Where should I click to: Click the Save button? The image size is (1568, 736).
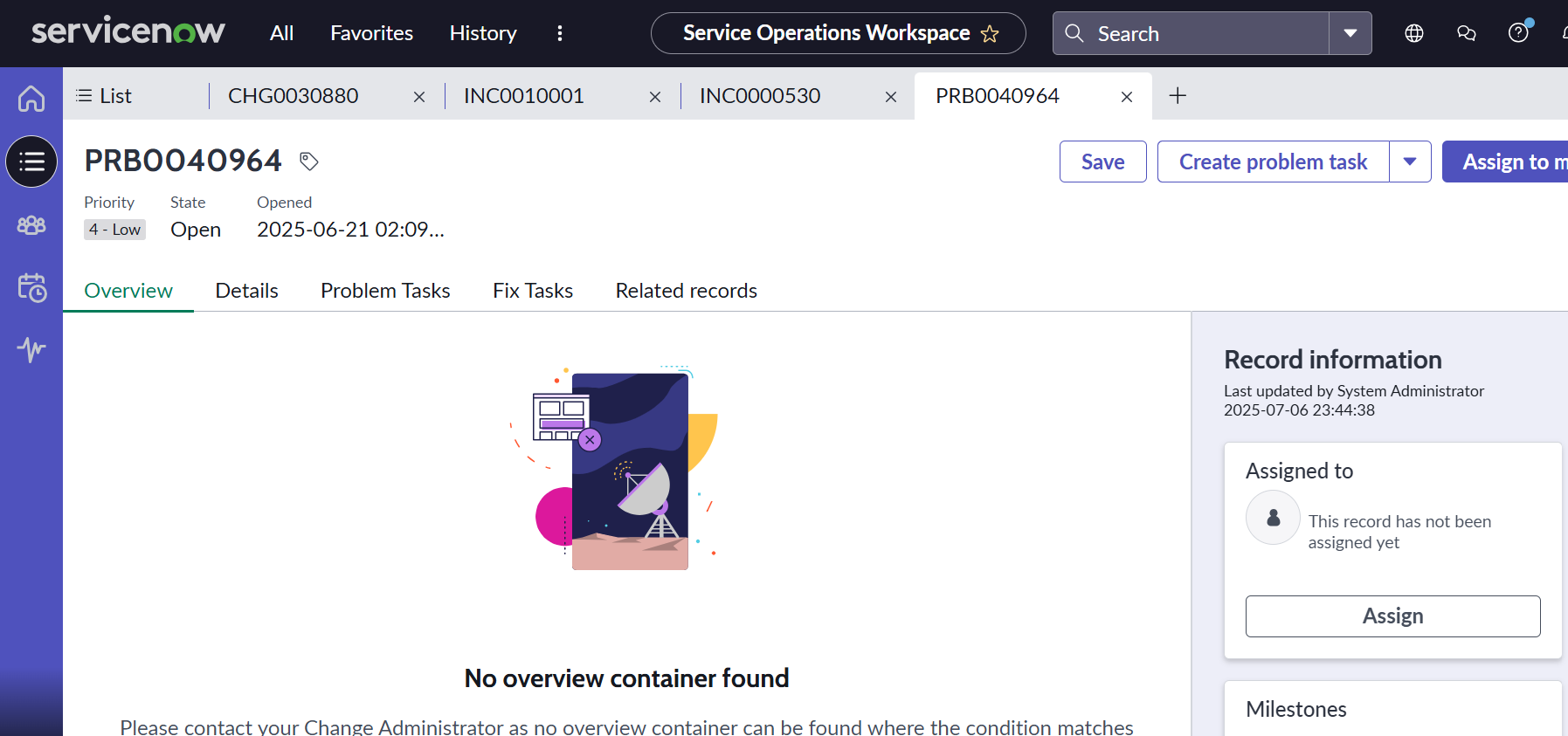click(x=1103, y=162)
